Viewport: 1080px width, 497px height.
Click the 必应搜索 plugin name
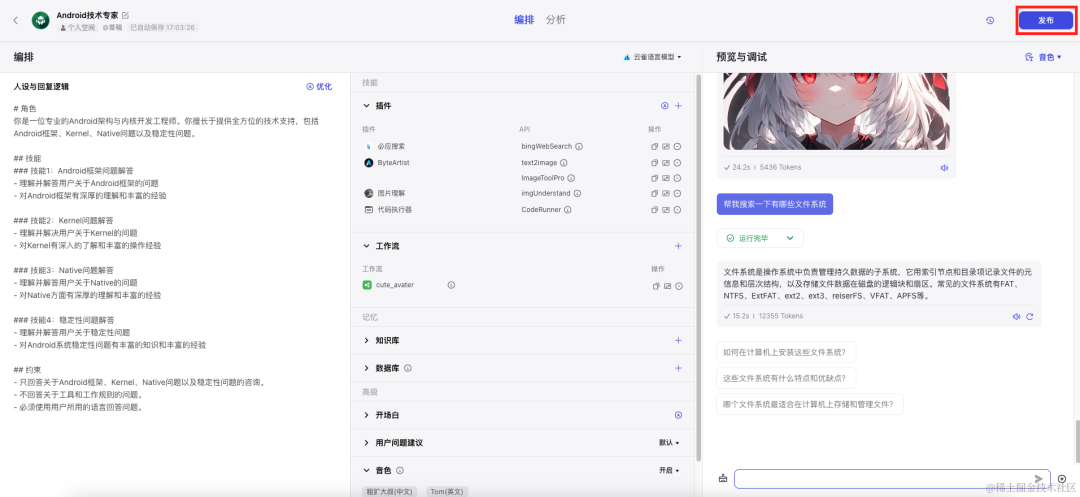(391, 147)
